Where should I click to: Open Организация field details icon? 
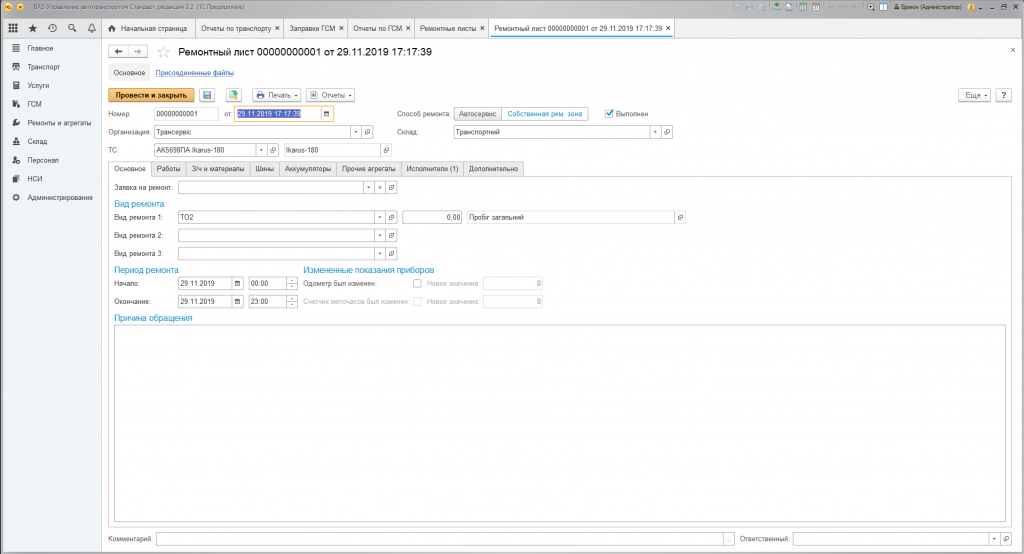coord(367,132)
